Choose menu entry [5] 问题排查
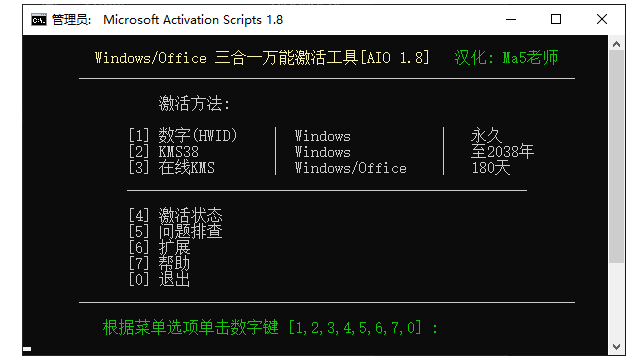 click(x=176, y=231)
